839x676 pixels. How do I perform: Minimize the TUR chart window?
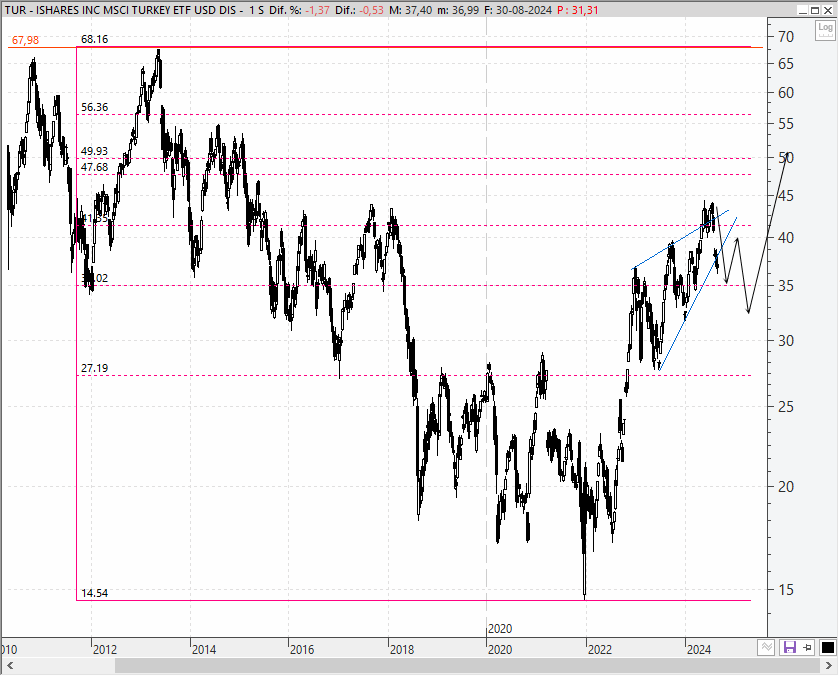[x=802, y=10]
